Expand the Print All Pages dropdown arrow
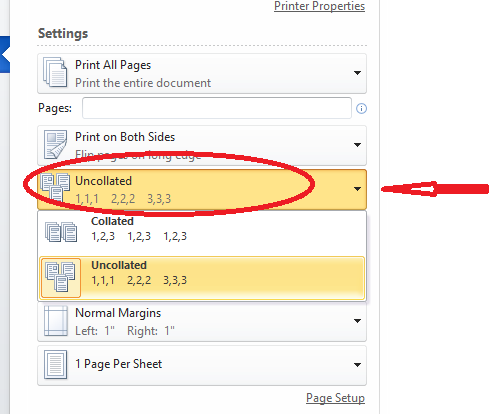 (x=357, y=73)
